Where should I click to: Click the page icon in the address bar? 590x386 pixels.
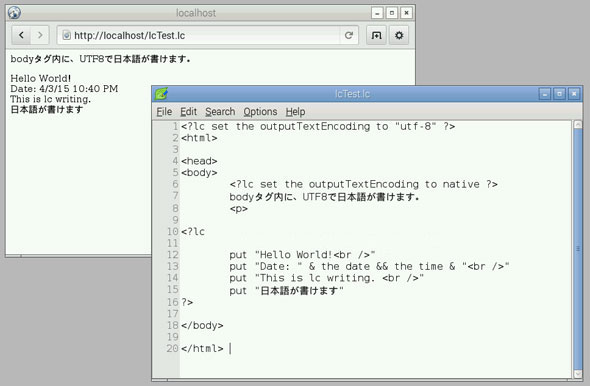(x=67, y=35)
